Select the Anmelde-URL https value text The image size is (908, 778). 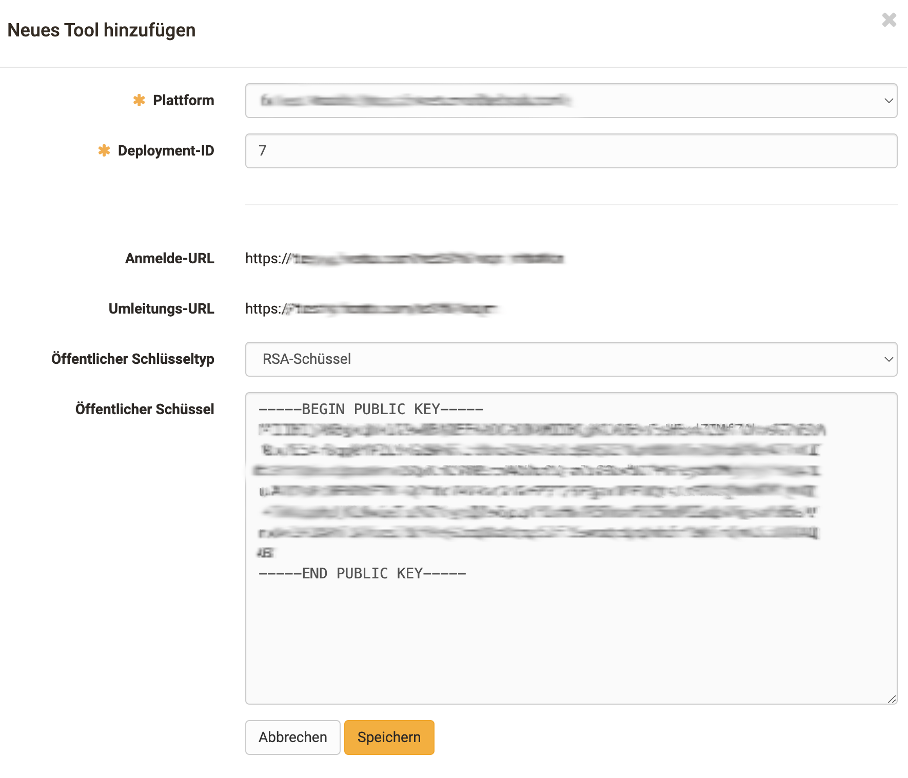click(404, 259)
